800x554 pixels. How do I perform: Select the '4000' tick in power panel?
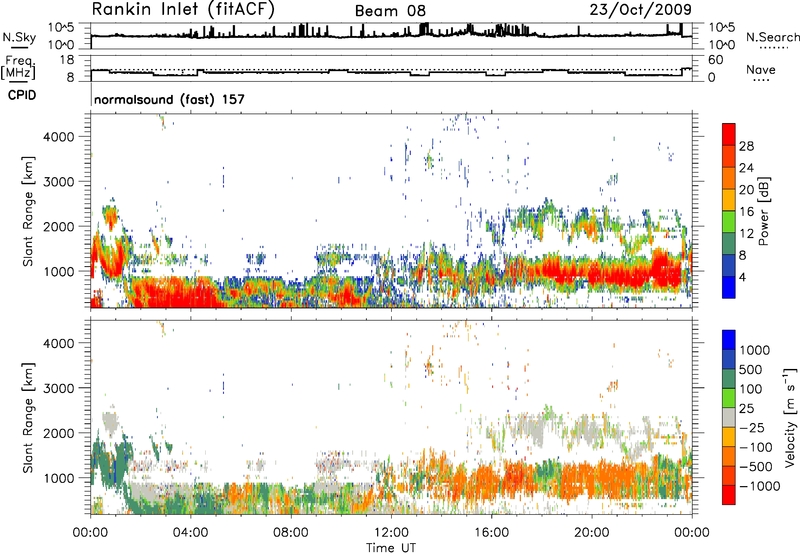pos(58,137)
